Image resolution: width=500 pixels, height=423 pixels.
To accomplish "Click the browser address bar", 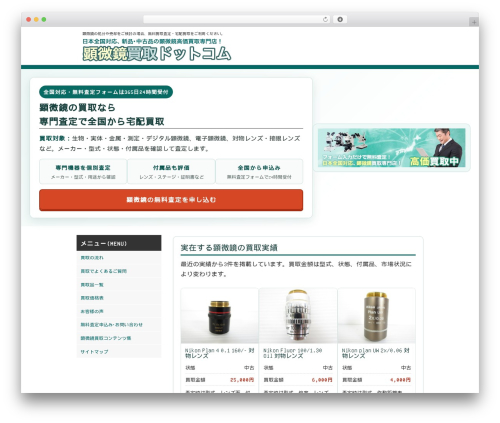I will [x=236, y=19].
